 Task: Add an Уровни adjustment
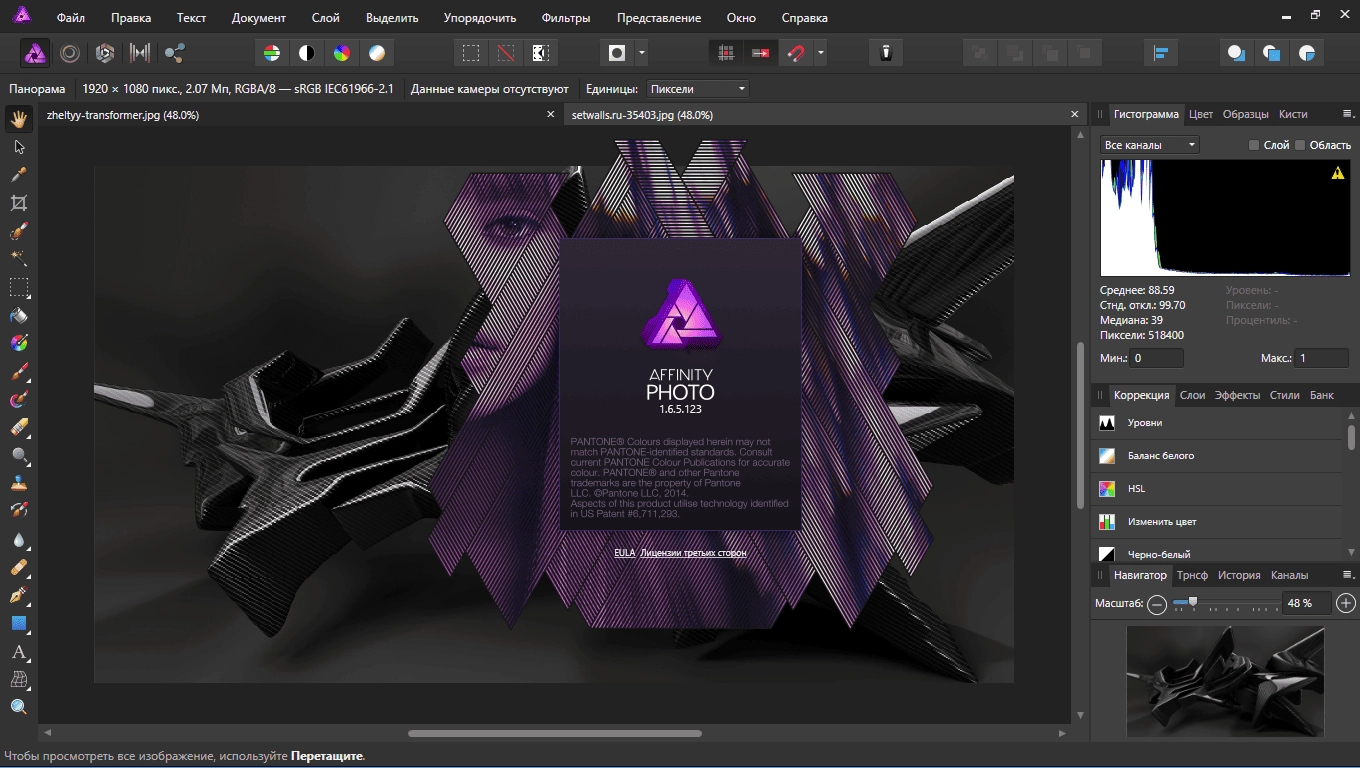coord(1218,423)
